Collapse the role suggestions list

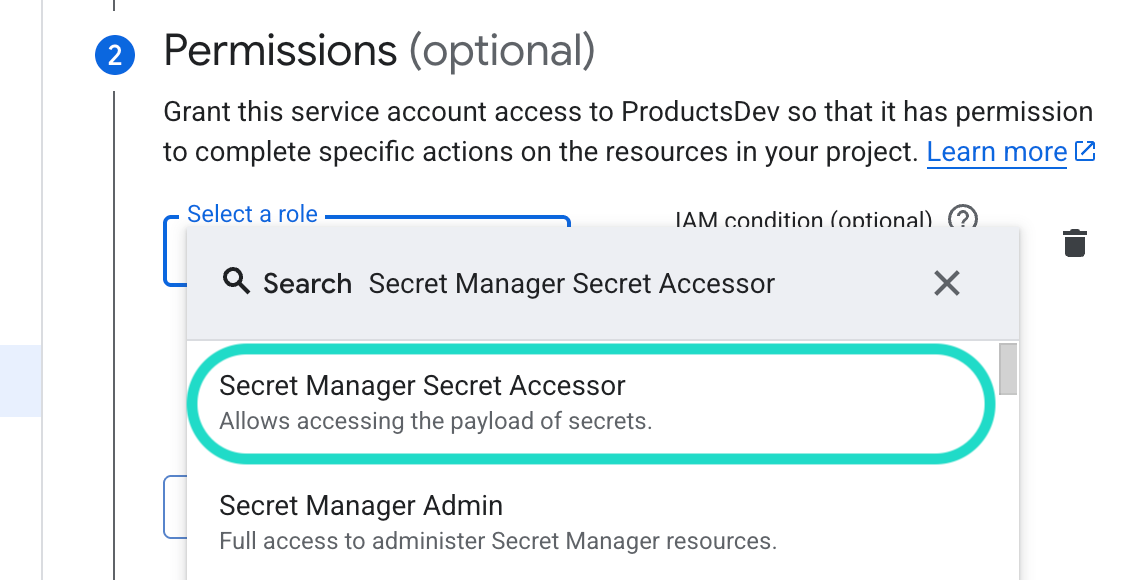point(946,283)
